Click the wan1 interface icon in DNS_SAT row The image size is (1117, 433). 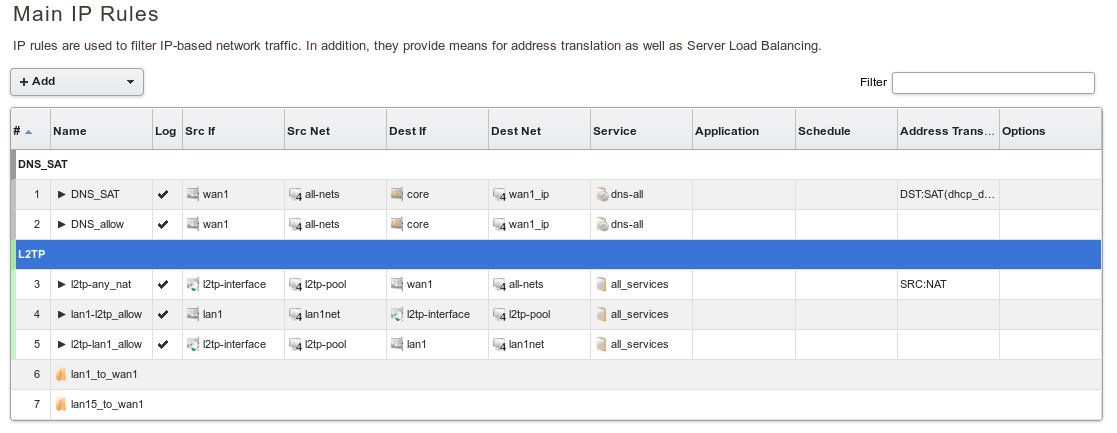(x=193, y=194)
